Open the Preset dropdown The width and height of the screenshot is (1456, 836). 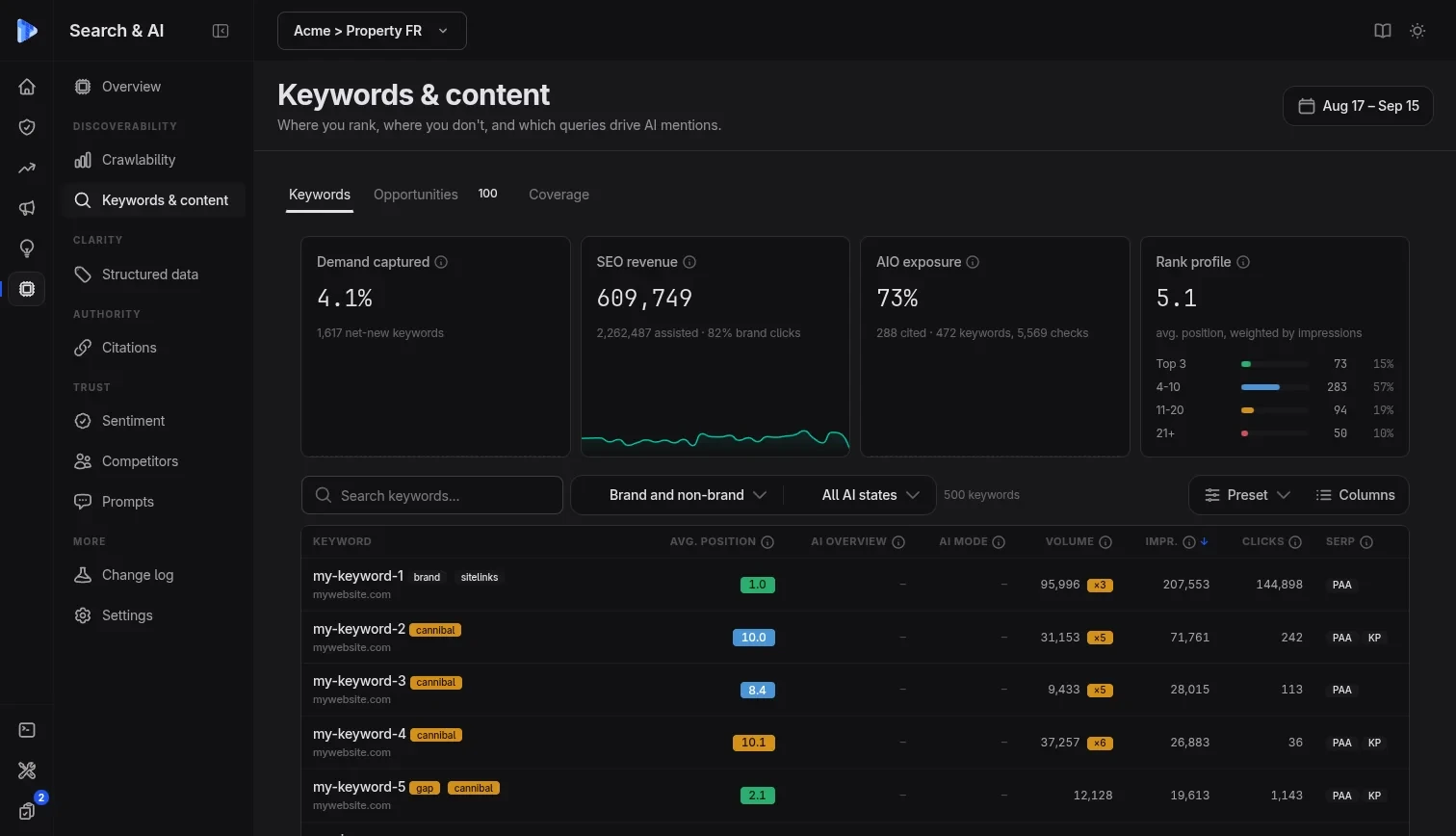tap(1246, 495)
